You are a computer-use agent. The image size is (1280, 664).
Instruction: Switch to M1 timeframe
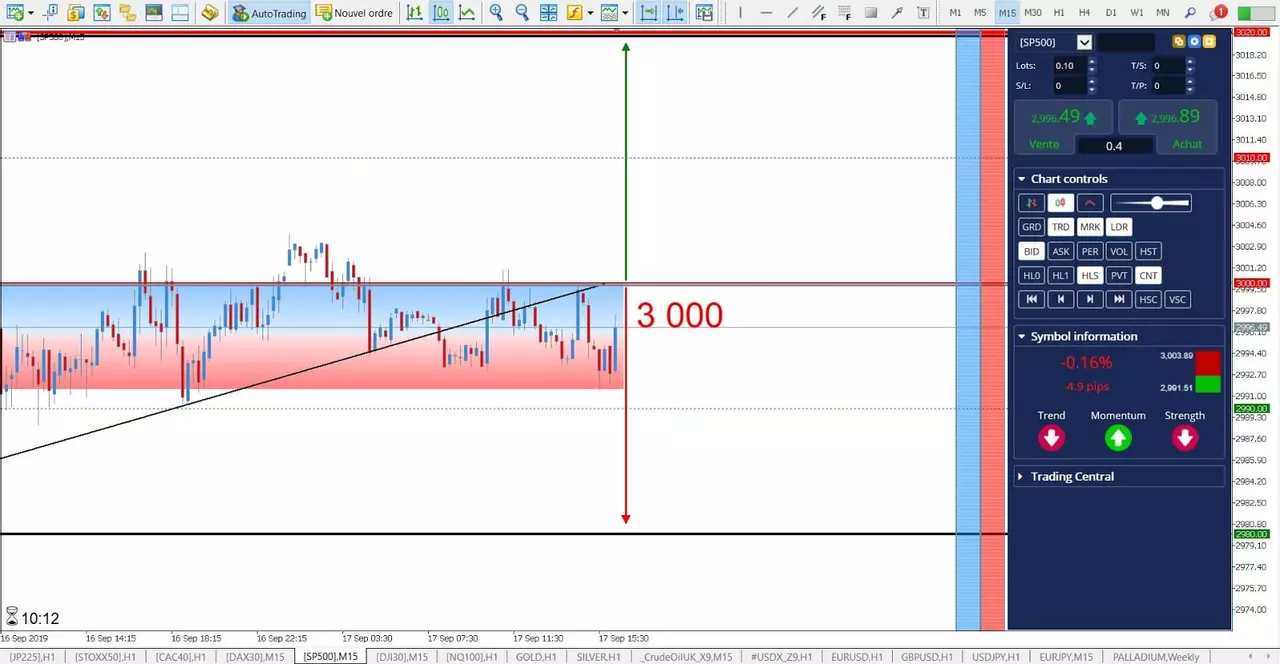coord(955,13)
